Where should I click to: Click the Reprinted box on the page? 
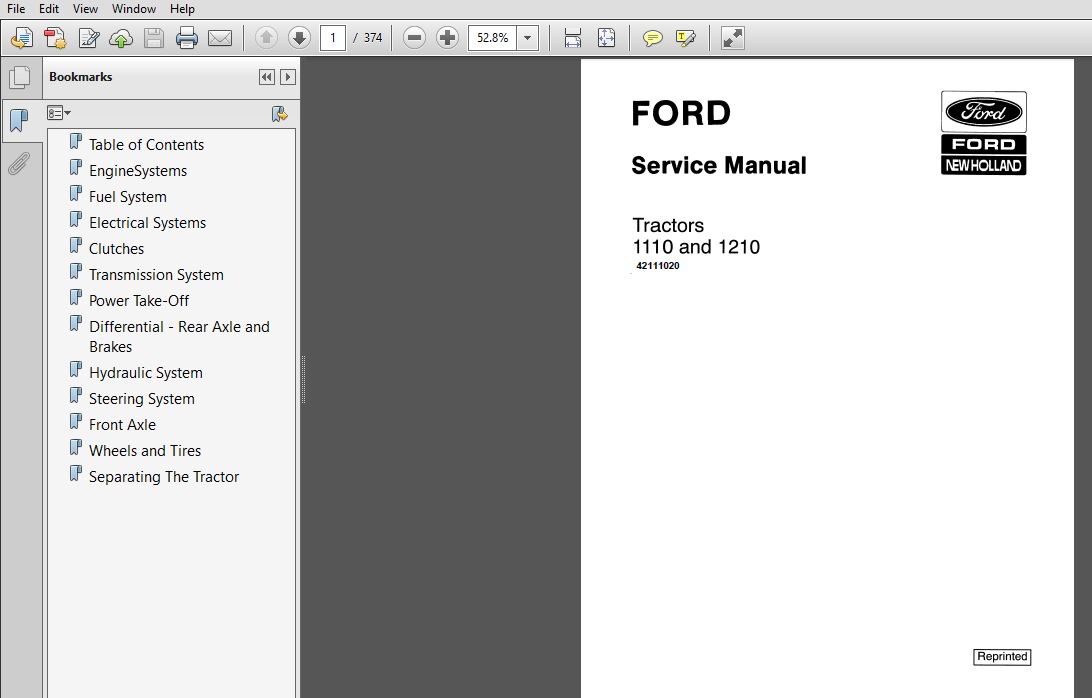click(1002, 657)
